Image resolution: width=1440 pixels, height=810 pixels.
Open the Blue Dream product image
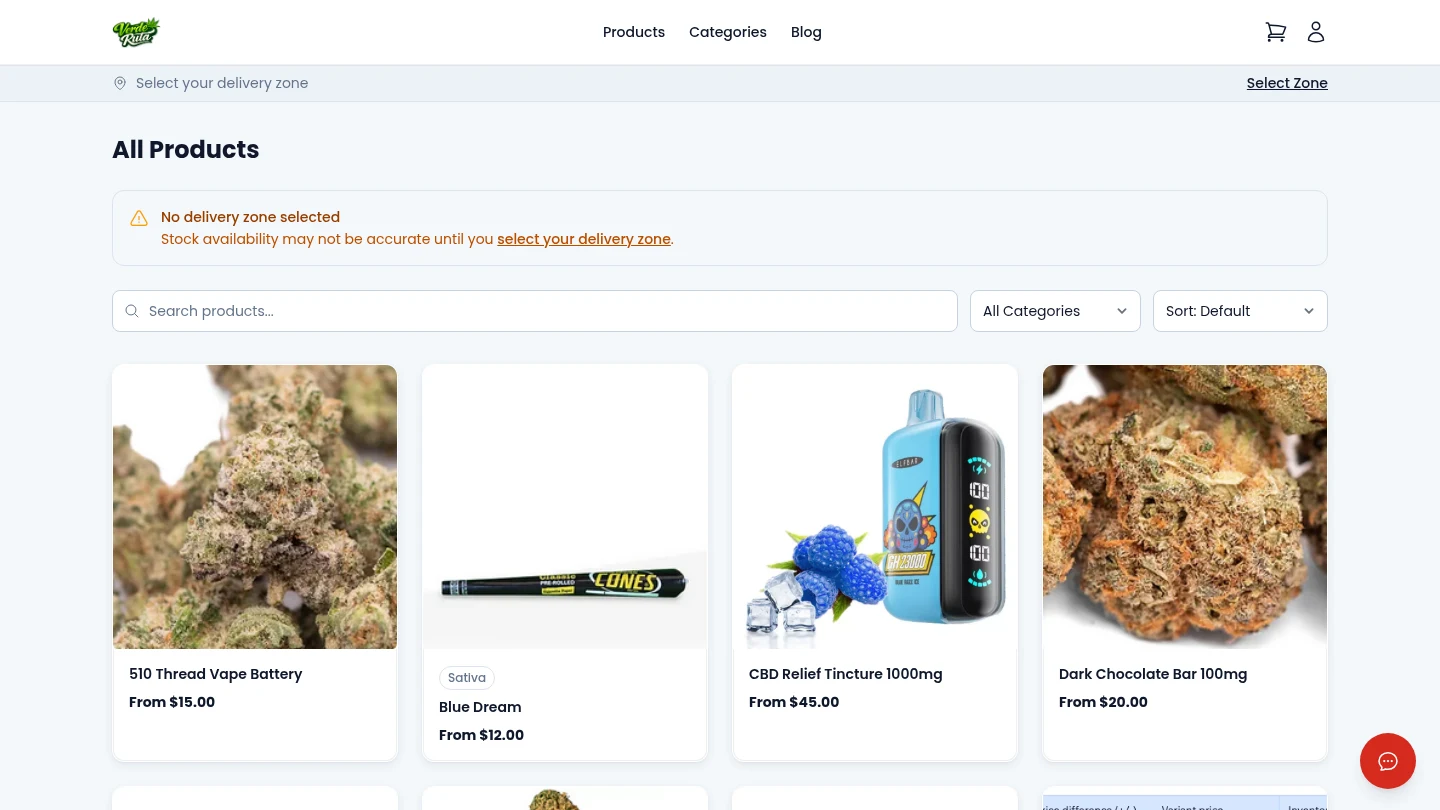click(565, 507)
